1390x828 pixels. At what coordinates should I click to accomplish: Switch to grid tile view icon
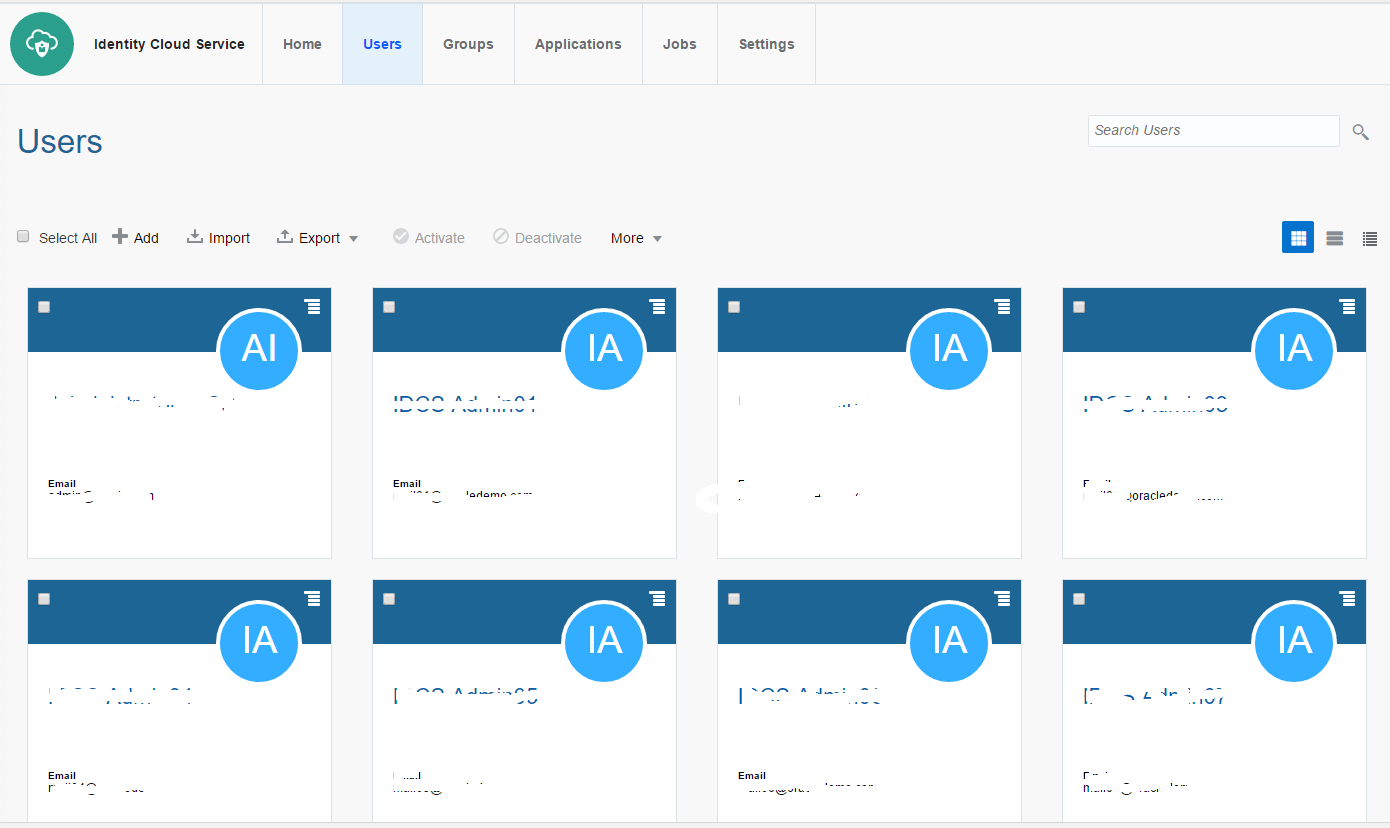coord(1298,237)
